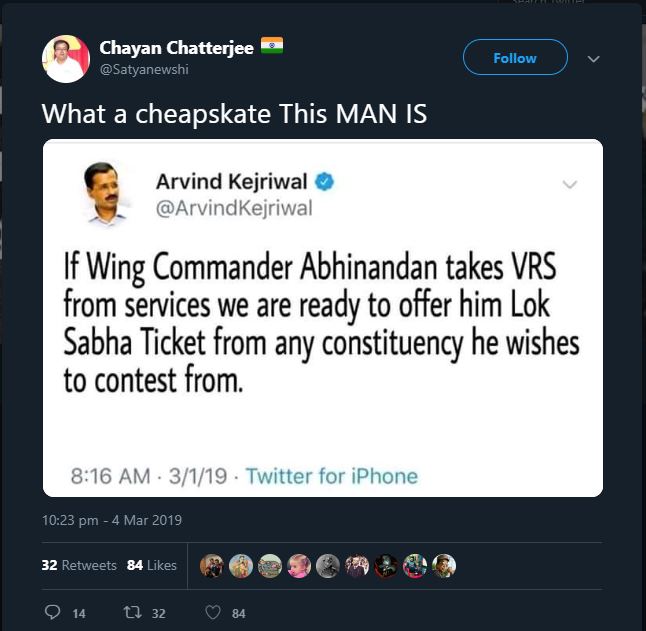Expand tweet options chevron next to Follow
The width and height of the screenshot is (646, 631).
coord(593,59)
